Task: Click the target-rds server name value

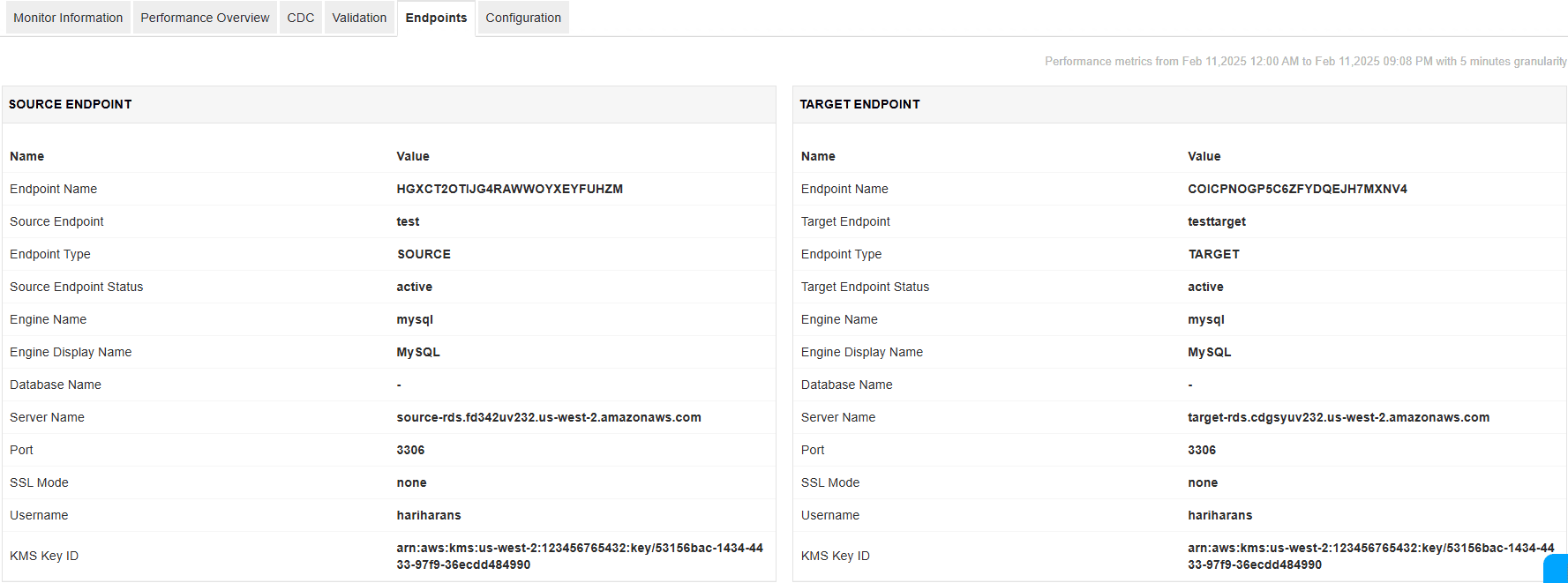Action: click(x=1338, y=417)
